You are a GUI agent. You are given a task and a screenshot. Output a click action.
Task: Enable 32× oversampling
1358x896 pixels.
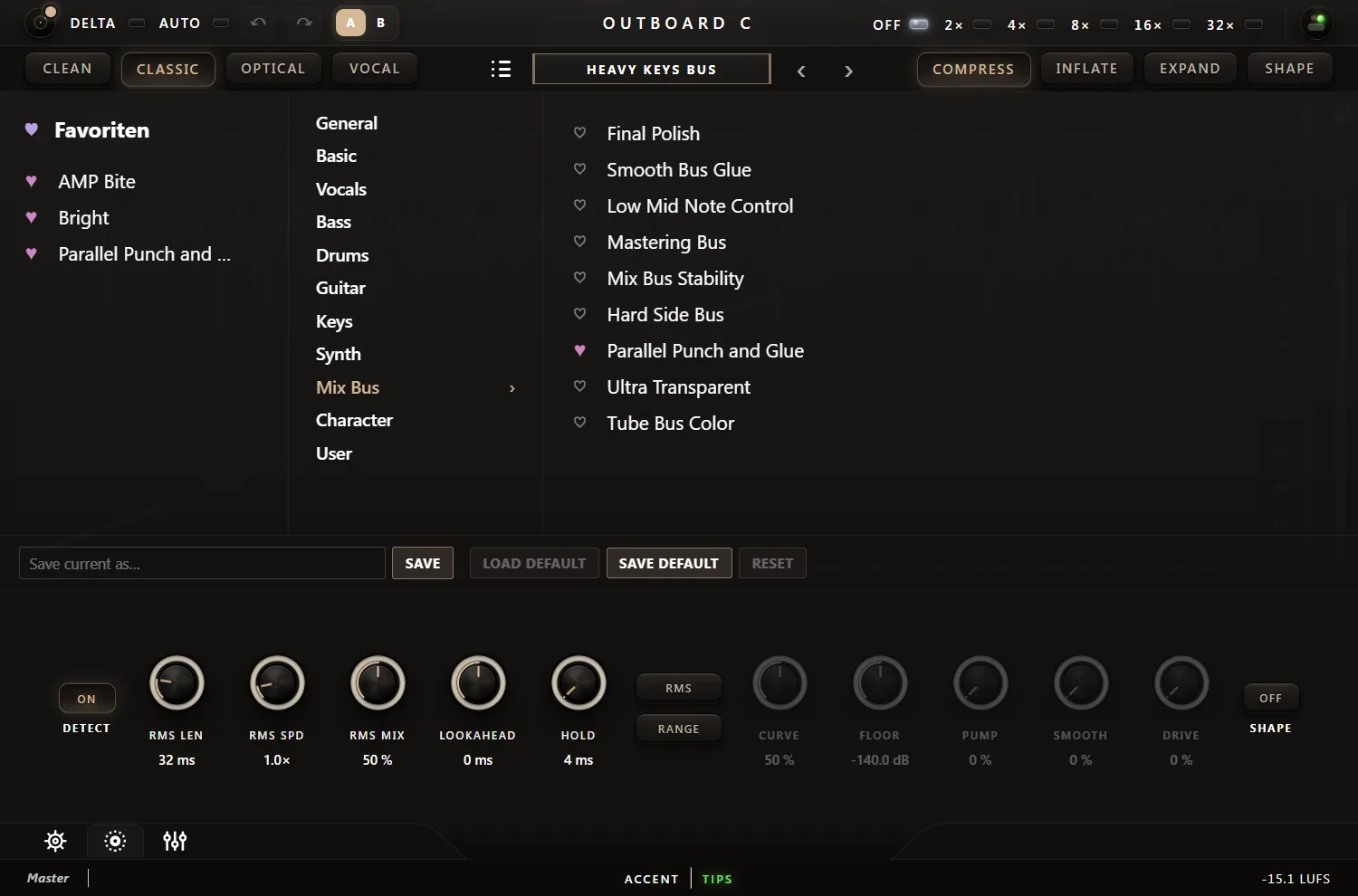pos(1254,24)
